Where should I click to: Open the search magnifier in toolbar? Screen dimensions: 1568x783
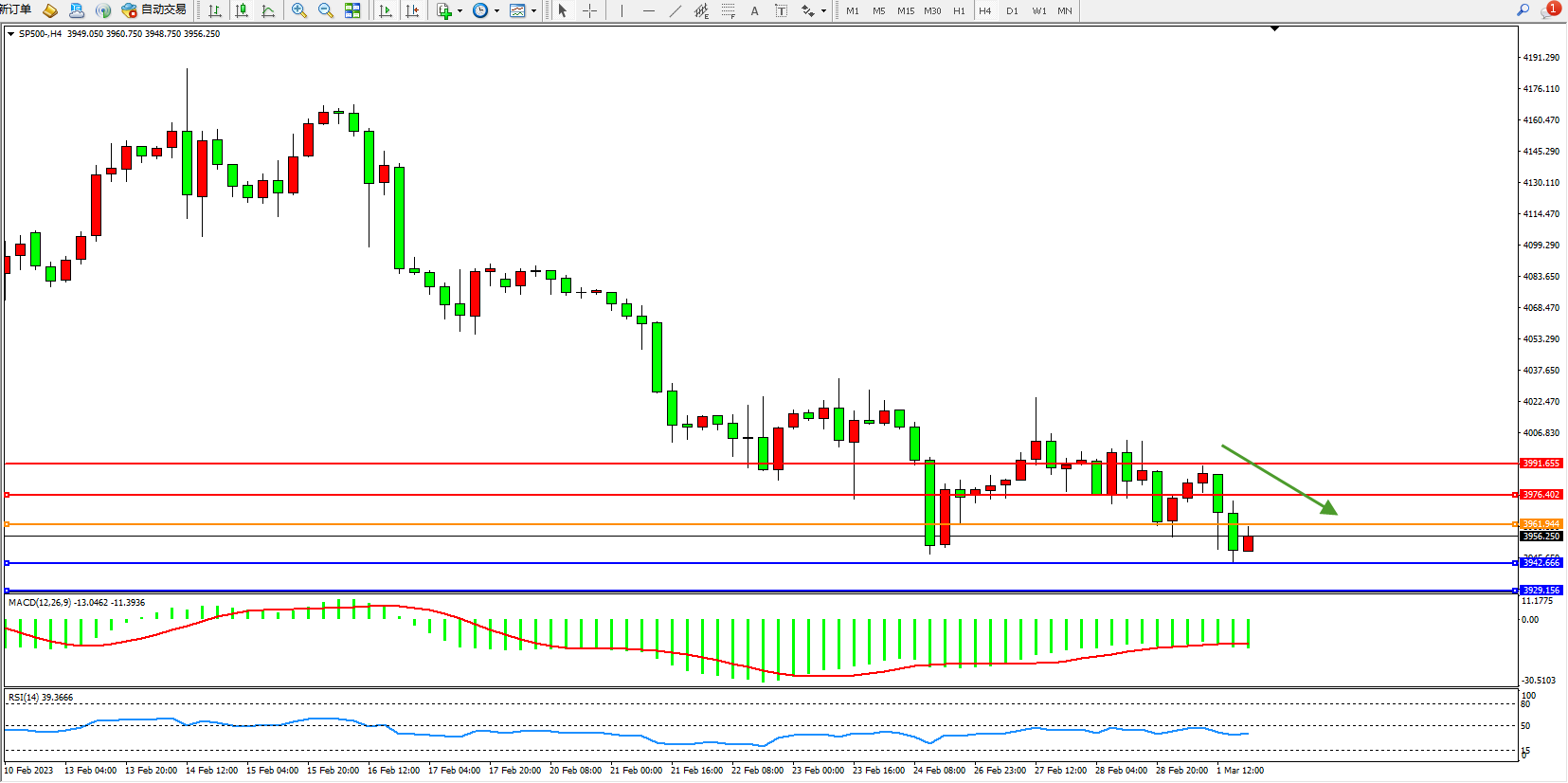click(1523, 9)
